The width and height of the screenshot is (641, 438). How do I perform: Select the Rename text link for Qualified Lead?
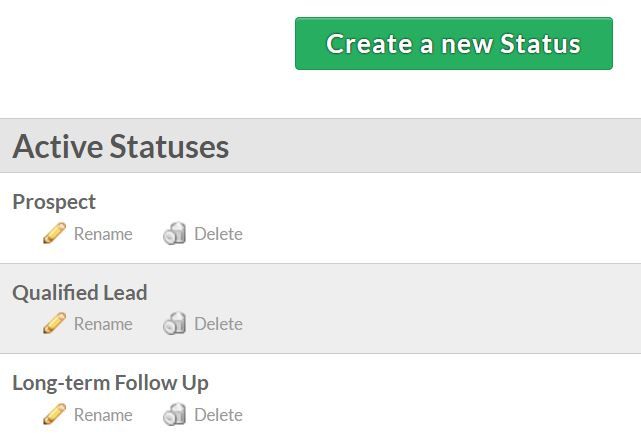tap(103, 324)
